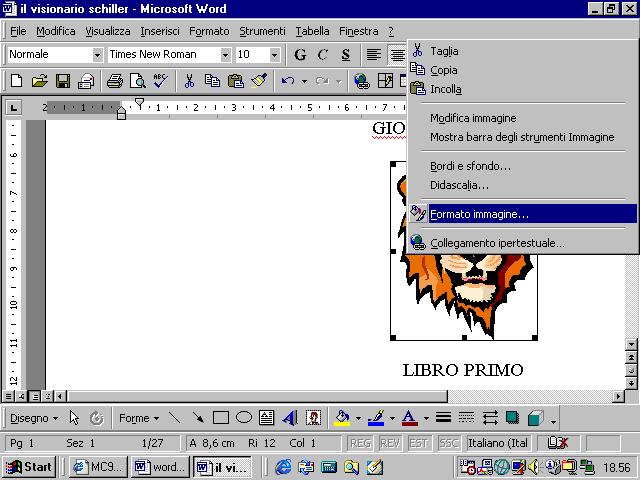Open a file with the folder icon
The width and height of the screenshot is (640, 480).
[x=39, y=80]
